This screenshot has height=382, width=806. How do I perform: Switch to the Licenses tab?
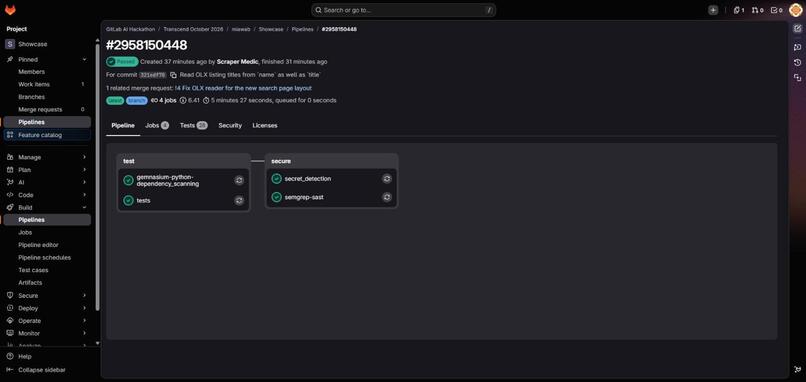tap(265, 125)
